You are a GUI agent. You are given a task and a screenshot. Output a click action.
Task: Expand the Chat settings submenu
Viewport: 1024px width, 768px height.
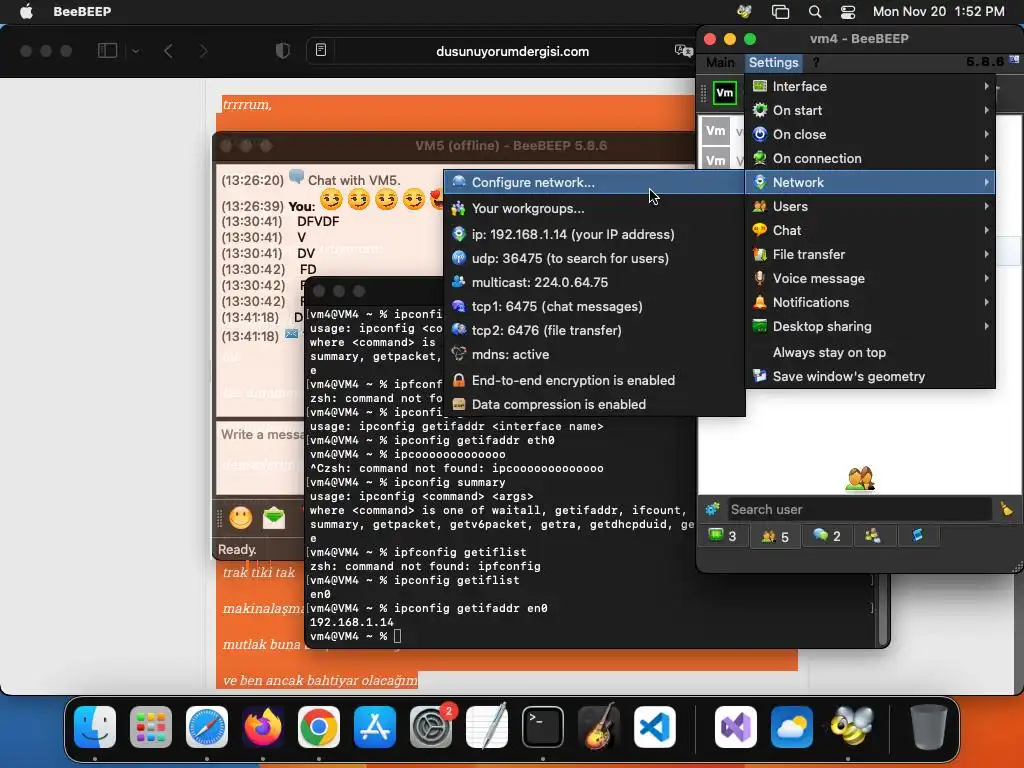click(870, 231)
